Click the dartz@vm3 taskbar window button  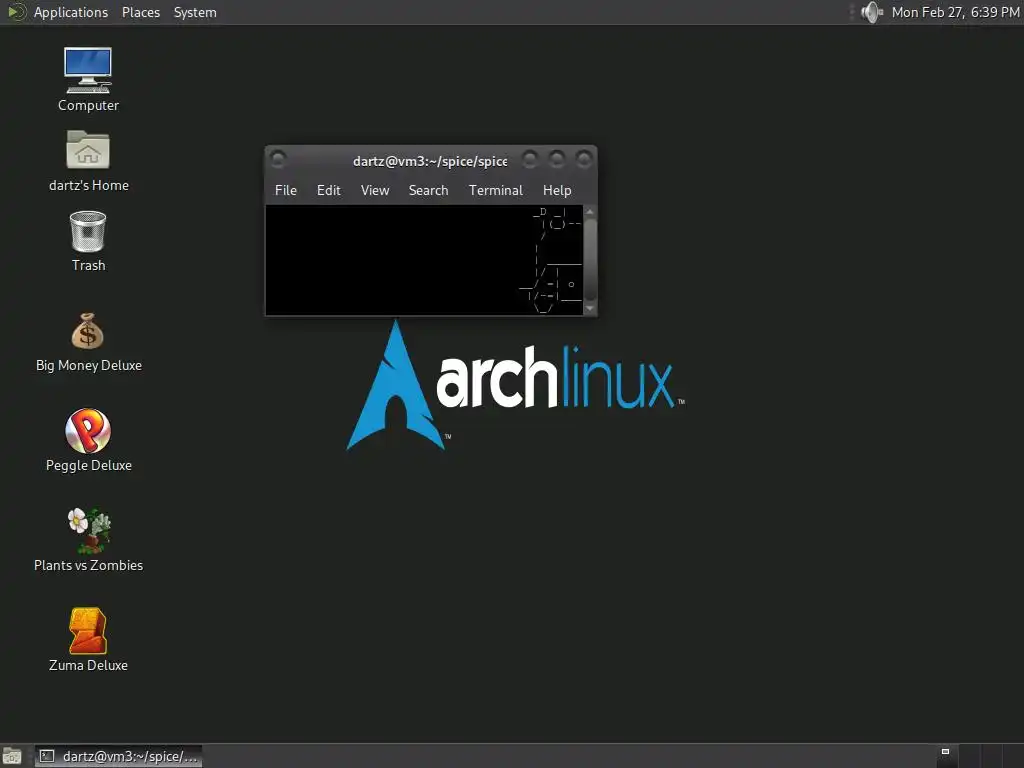[x=118, y=756]
